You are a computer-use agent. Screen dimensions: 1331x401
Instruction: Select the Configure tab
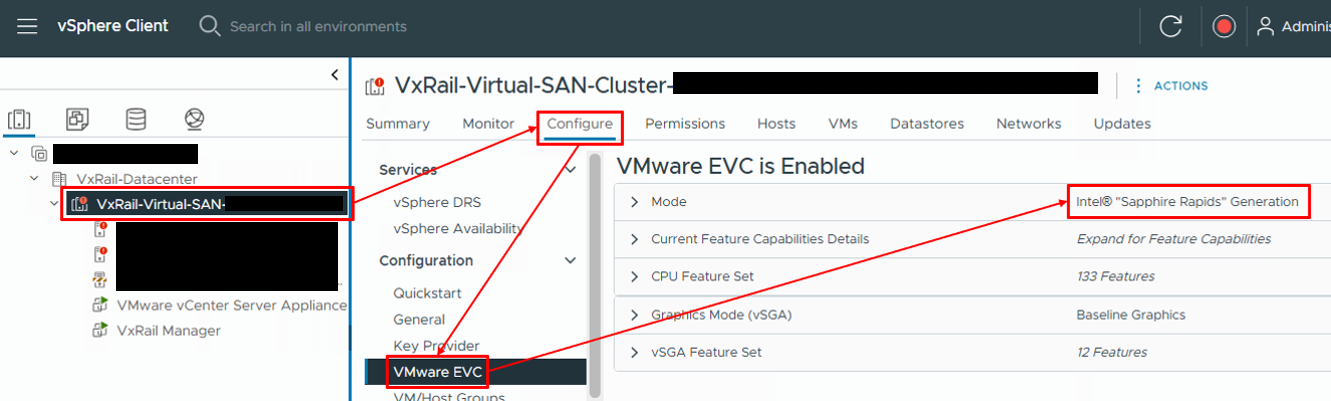[x=580, y=124]
